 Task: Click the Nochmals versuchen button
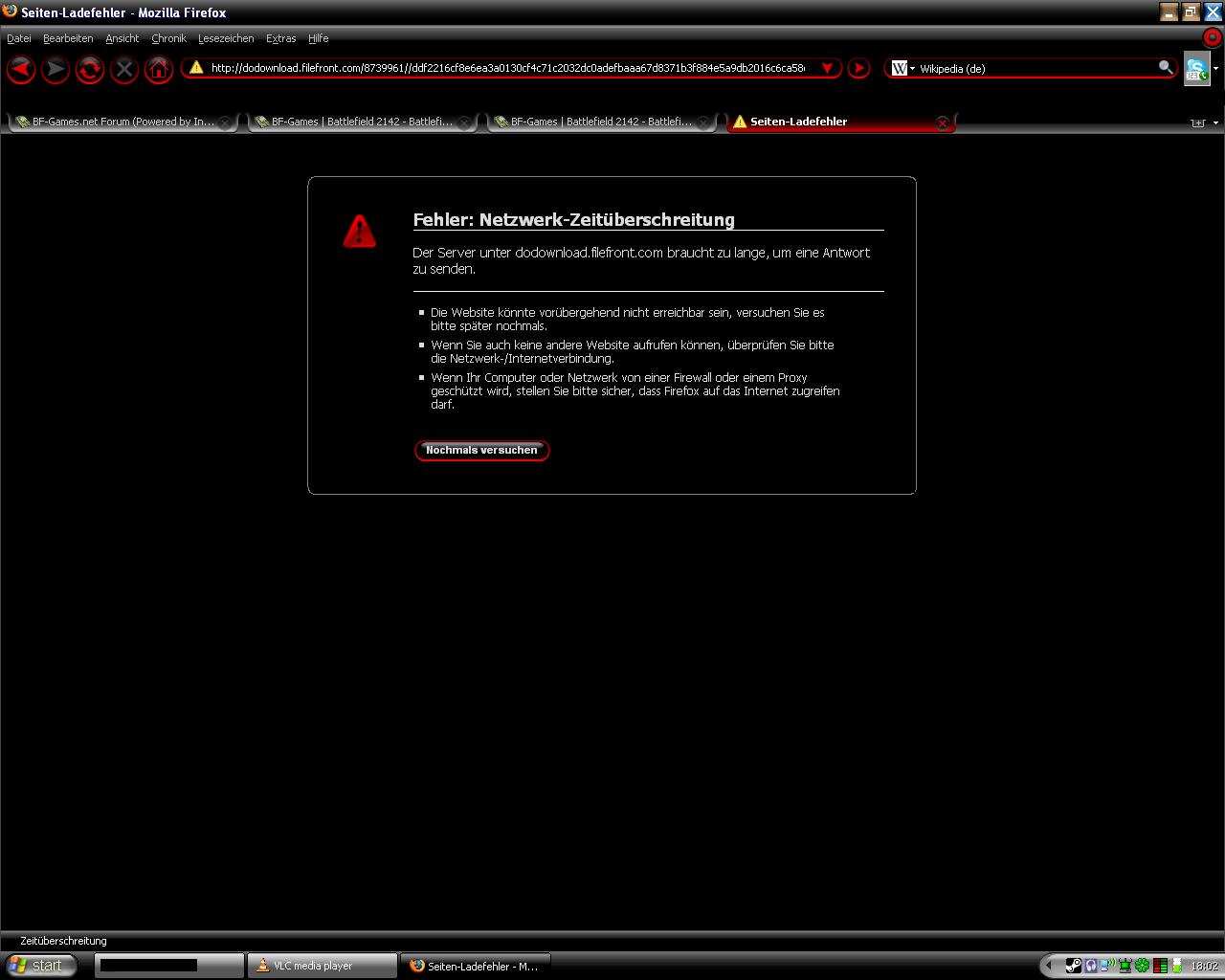click(x=481, y=450)
